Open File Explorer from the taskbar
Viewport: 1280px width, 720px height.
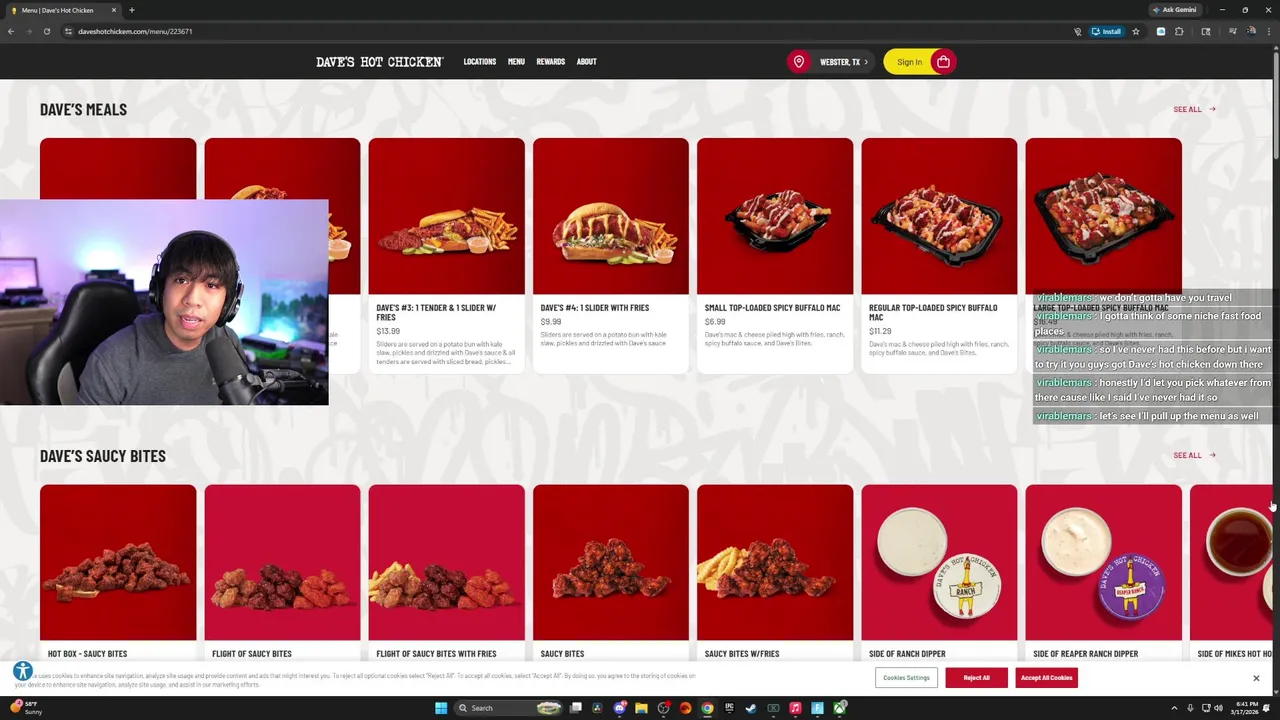coord(641,708)
